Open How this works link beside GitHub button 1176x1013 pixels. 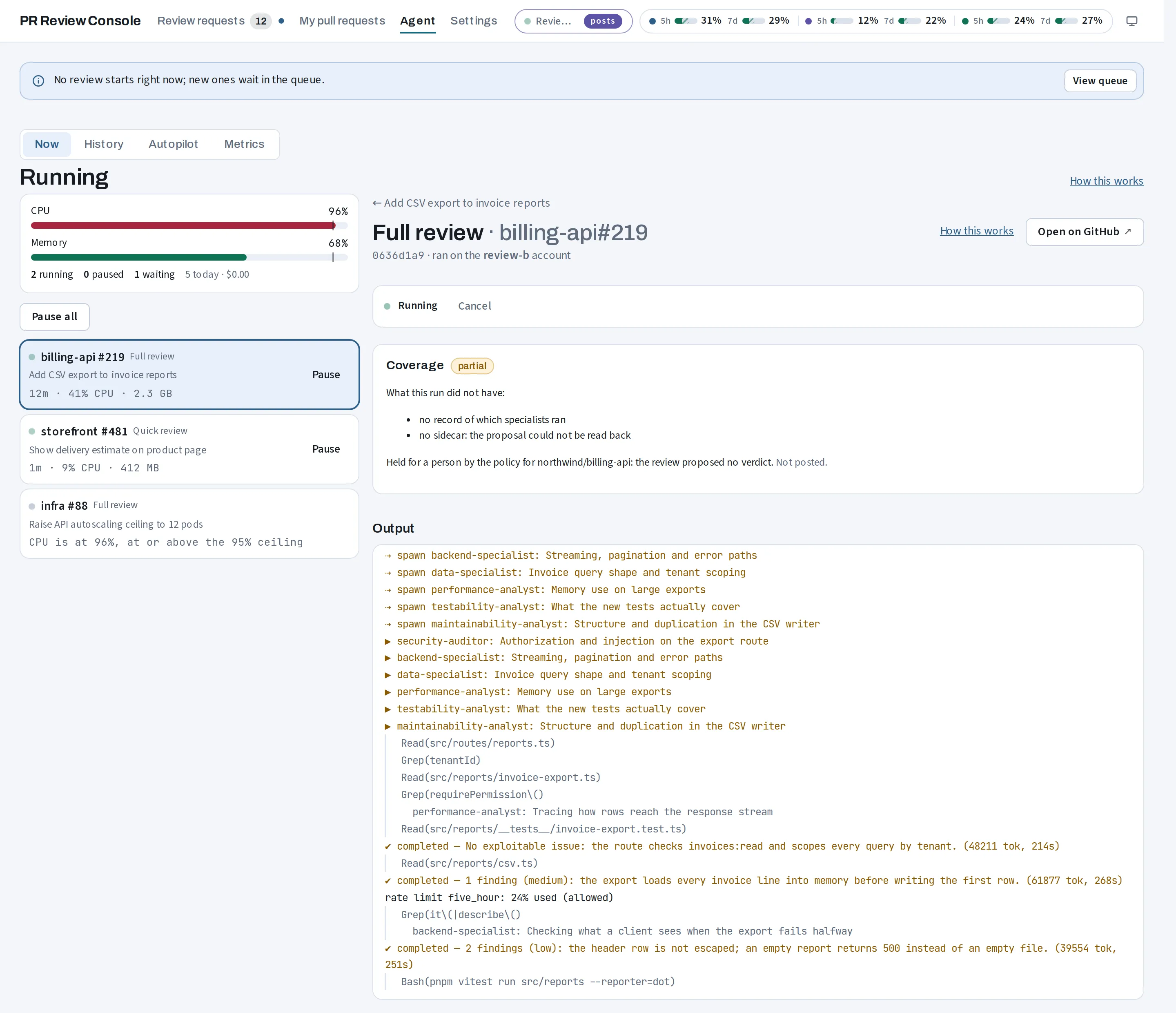click(977, 231)
